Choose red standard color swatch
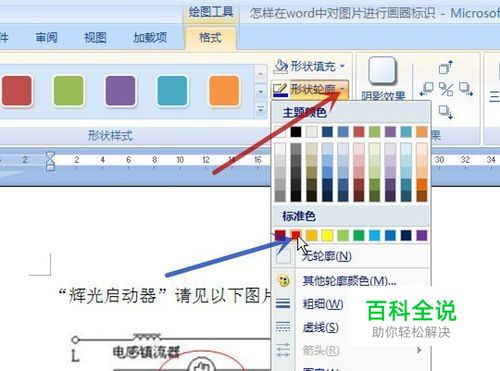Screen dimensions: 500x371 296,235
